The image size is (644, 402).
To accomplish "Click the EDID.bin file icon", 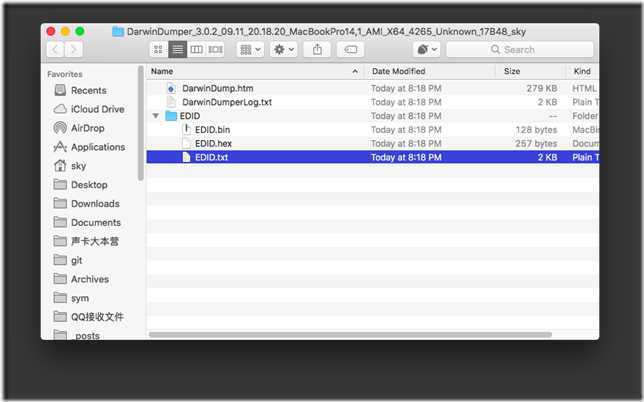I will click(x=186, y=130).
